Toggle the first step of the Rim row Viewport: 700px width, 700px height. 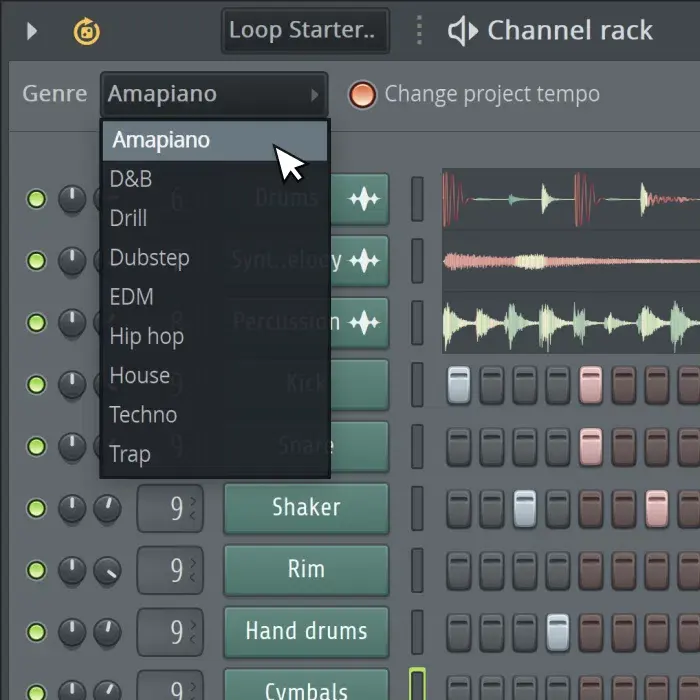coord(459,570)
